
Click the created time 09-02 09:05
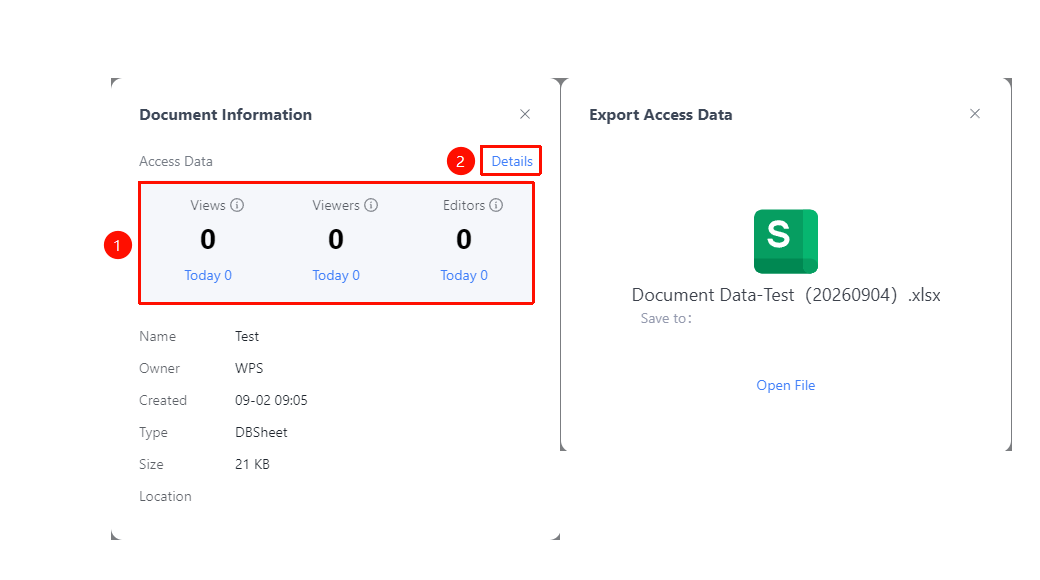(271, 400)
